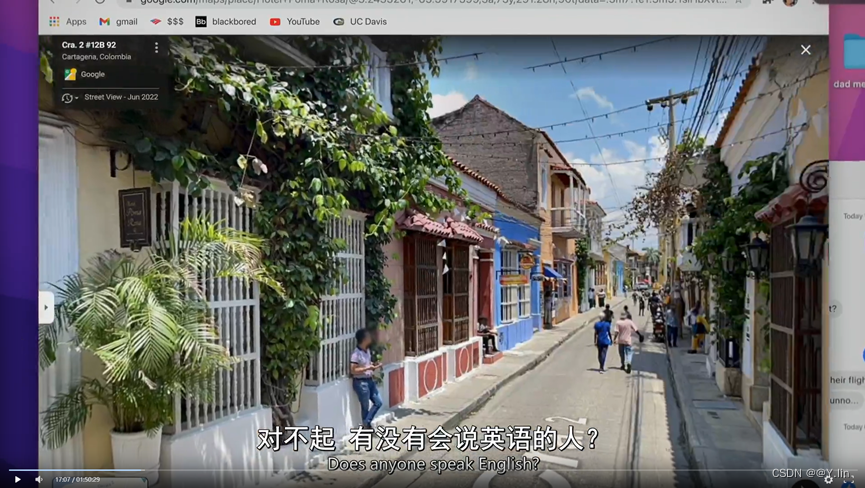Click the YouTube bookmark red icon
The image size is (865, 488).
coord(275,22)
